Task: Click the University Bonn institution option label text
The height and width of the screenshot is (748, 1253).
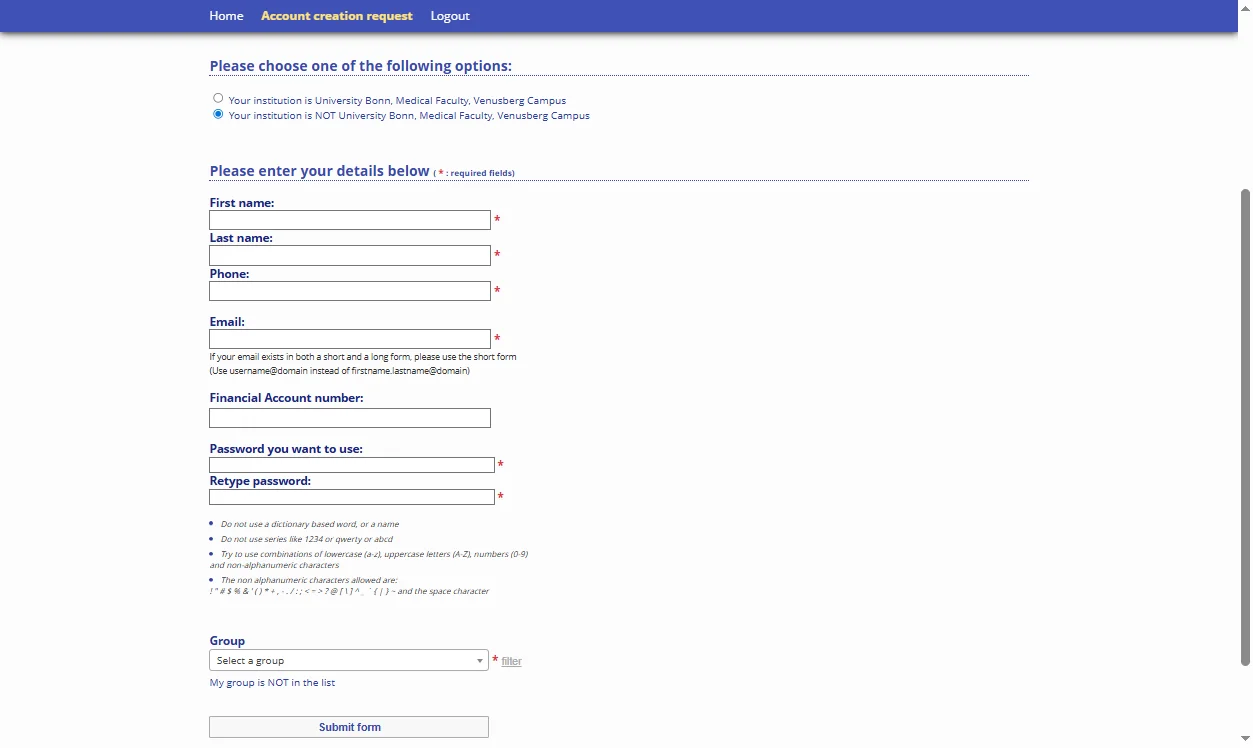Action: point(397,100)
